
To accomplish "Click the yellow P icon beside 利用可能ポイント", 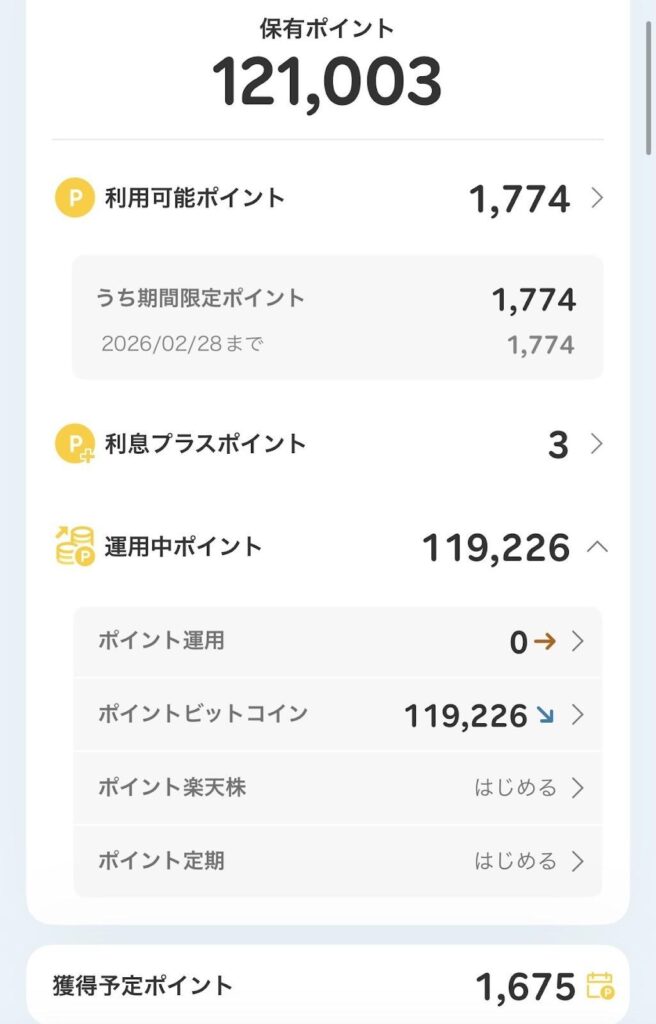I will (x=74, y=198).
